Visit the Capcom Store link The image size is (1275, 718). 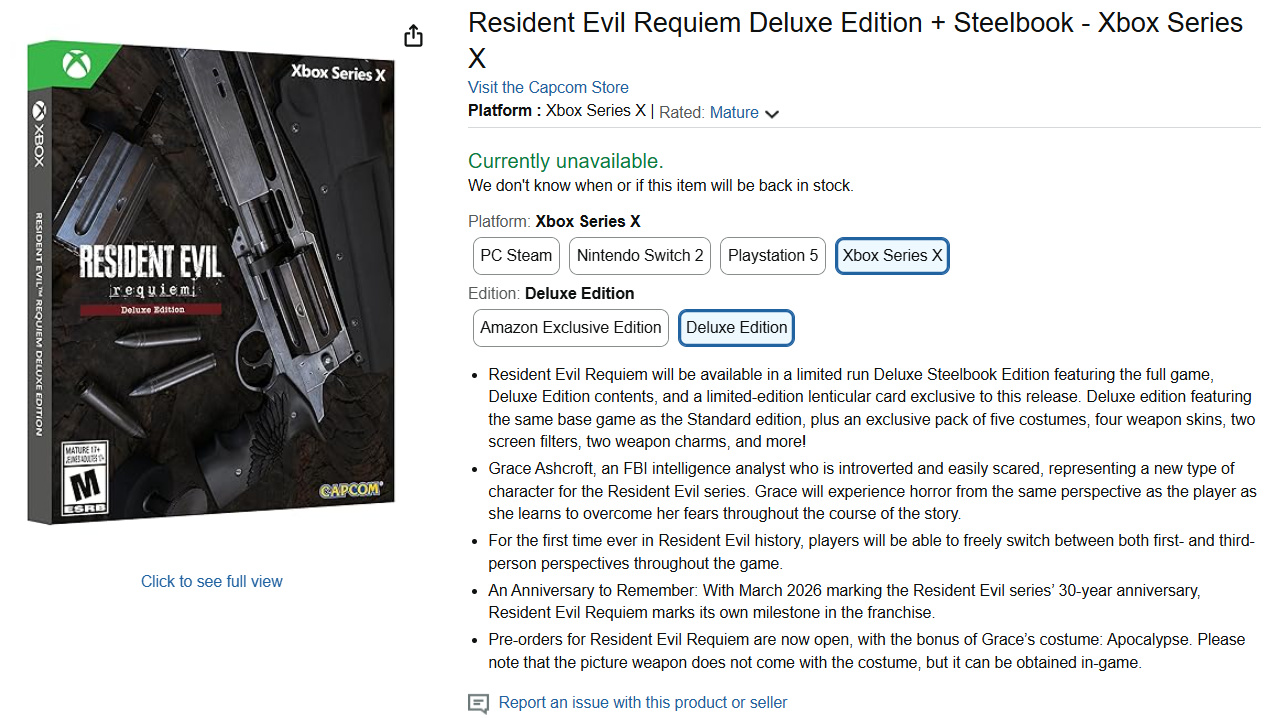[x=548, y=87]
